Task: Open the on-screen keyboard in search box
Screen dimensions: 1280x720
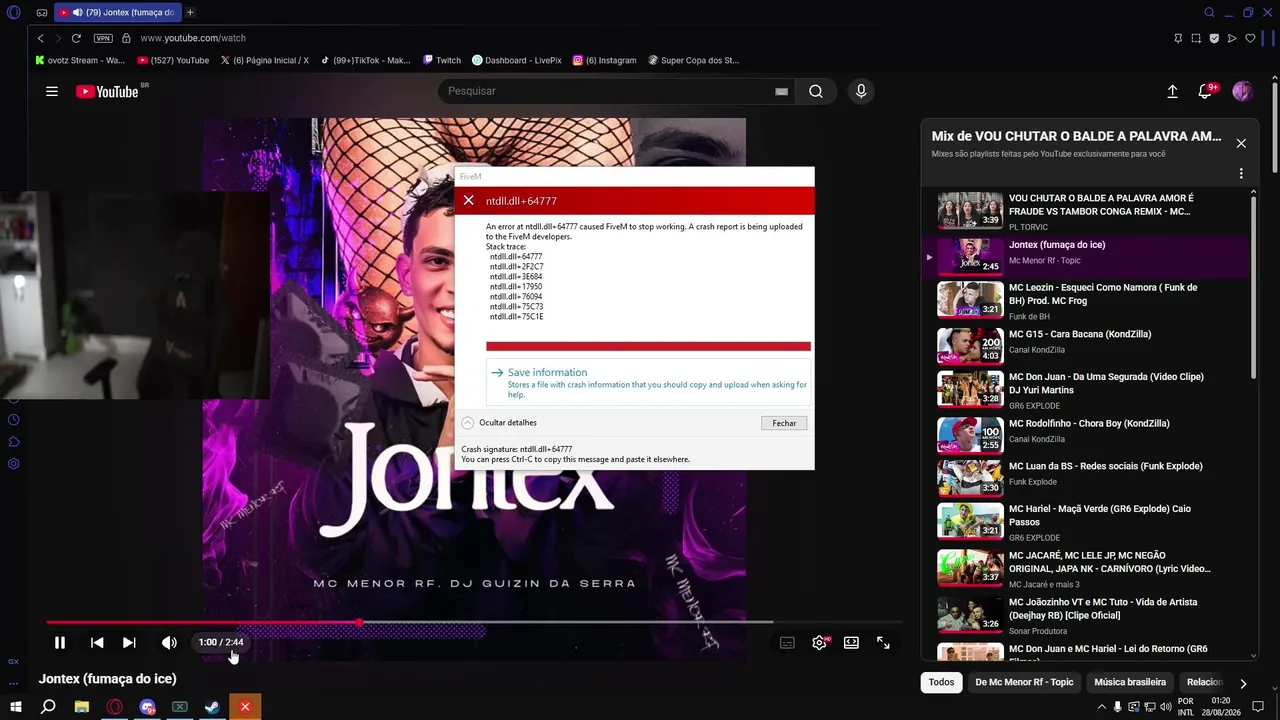Action: point(781,91)
